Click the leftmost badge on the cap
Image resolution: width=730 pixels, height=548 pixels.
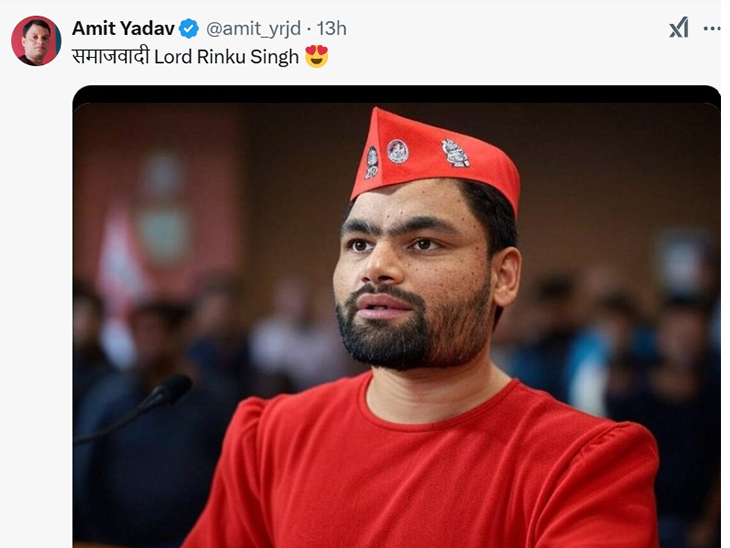point(371,162)
